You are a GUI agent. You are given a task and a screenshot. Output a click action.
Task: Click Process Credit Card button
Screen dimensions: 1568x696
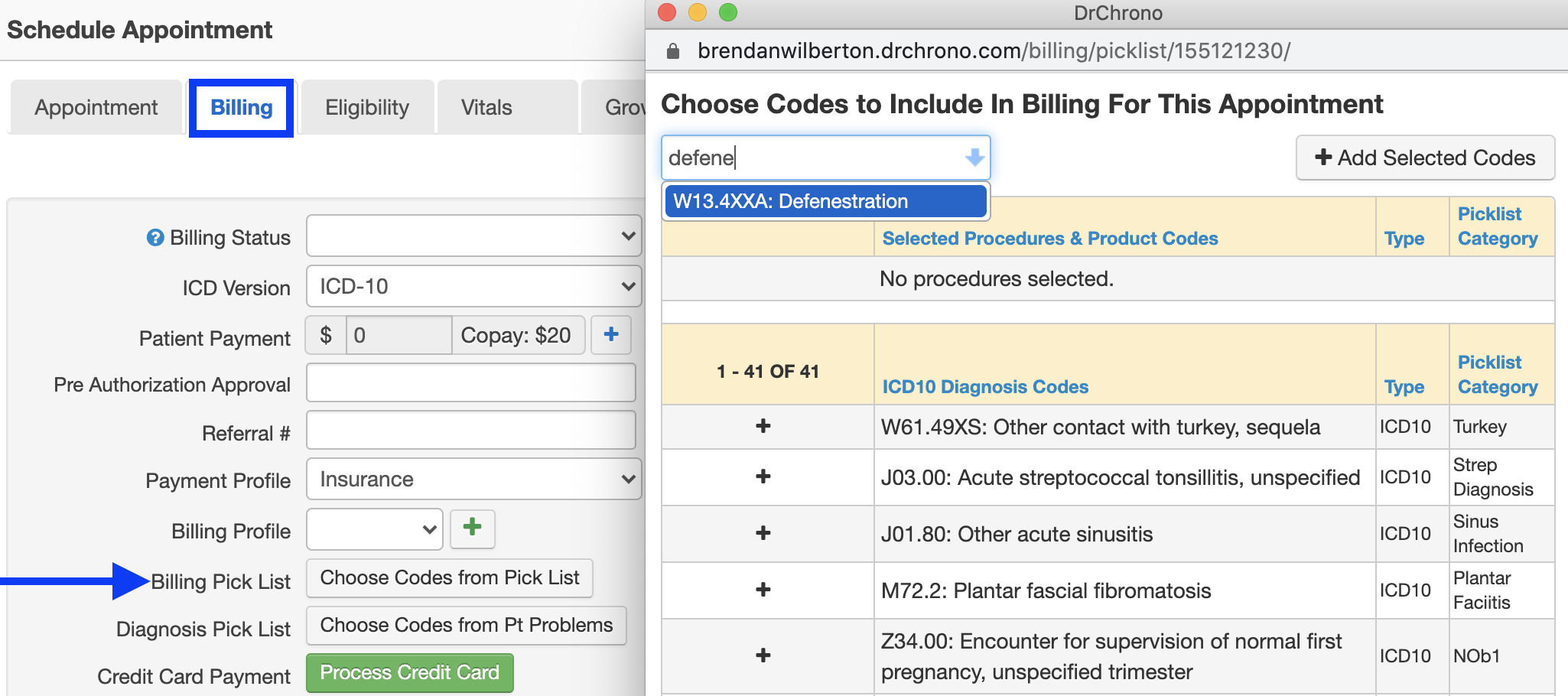pyautogui.click(x=410, y=672)
